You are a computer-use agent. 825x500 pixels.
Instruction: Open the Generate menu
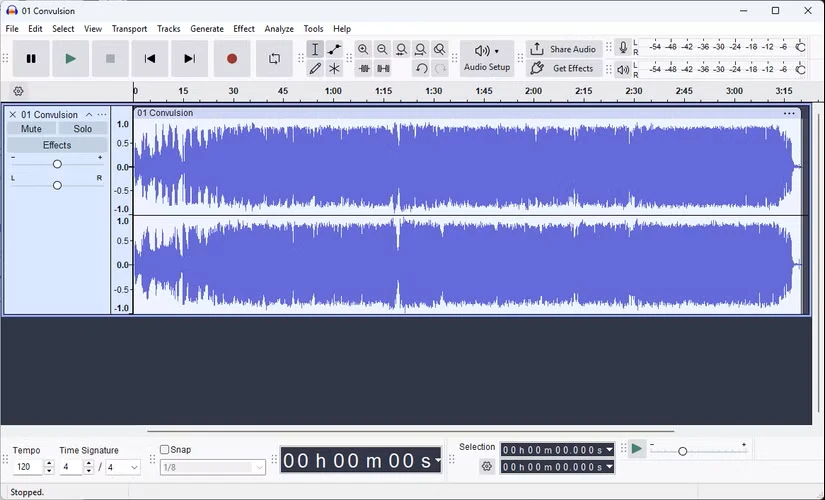(207, 29)
